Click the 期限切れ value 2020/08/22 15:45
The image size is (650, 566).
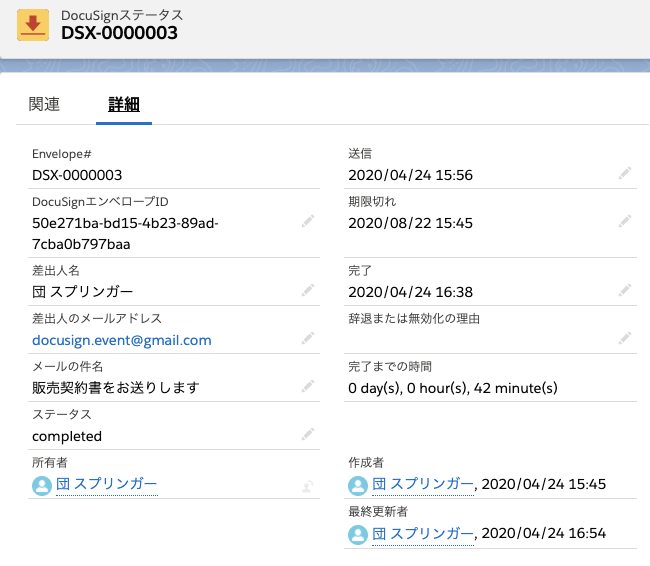click(x=410, y=223)
